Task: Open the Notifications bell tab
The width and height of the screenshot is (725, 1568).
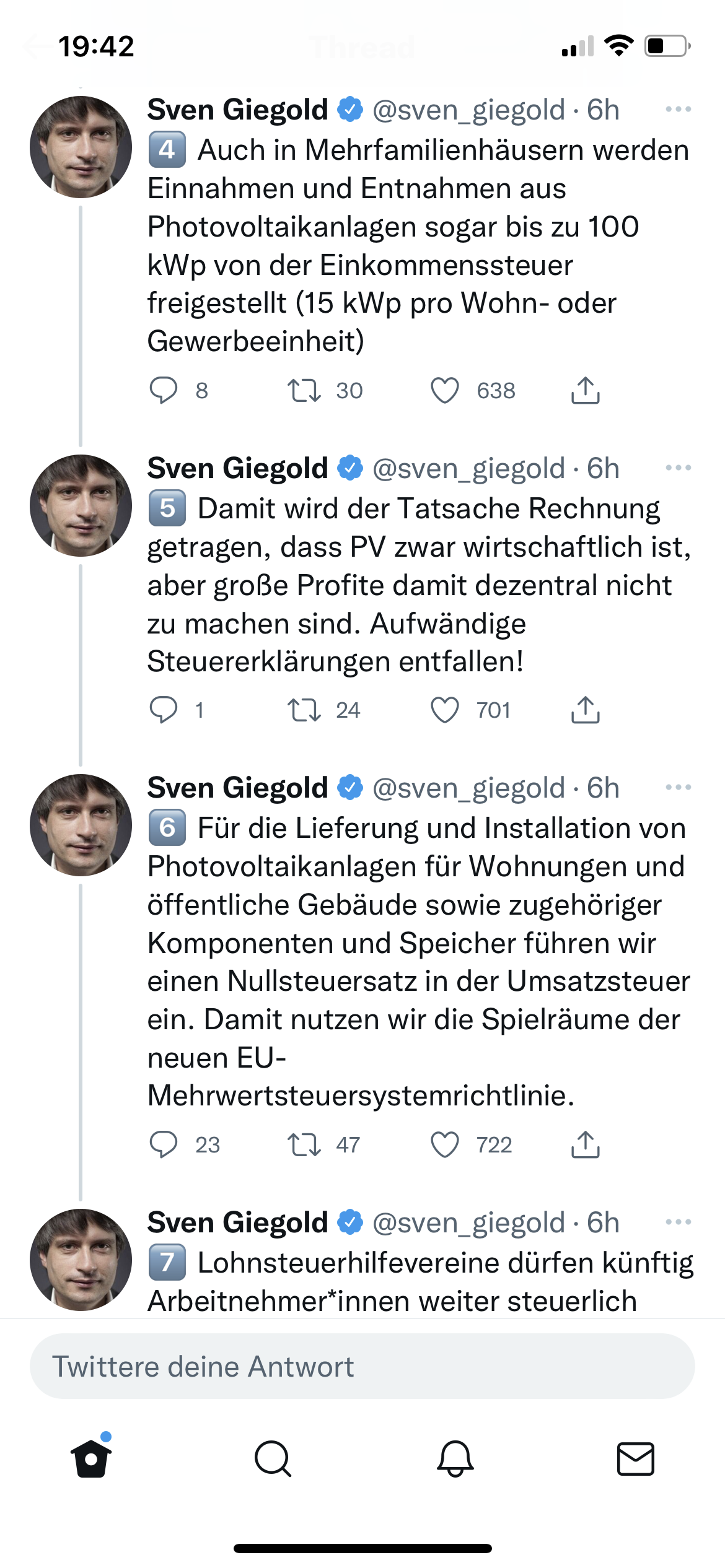Action: pyautogui.click(x=455, y=1459)
